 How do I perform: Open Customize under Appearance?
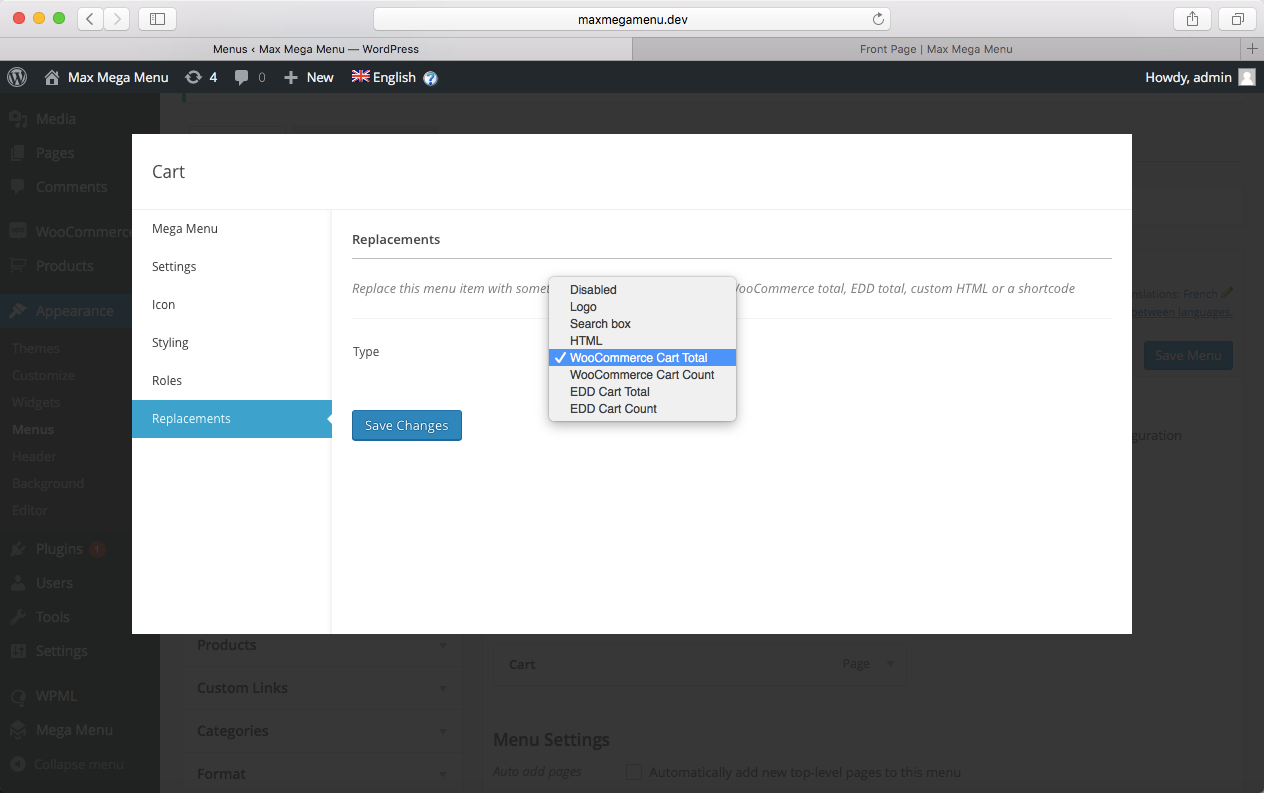pyautogui.click(x=43, y=375)
